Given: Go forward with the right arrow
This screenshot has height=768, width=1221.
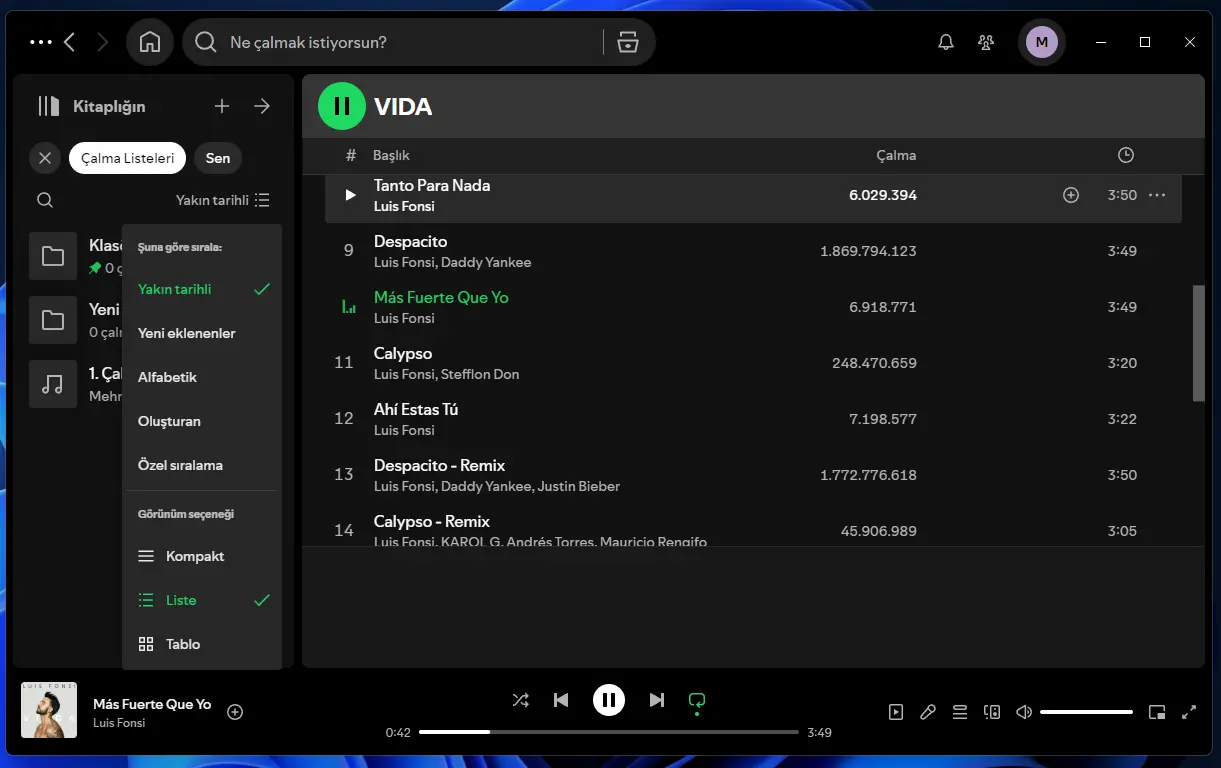Looking at the screenshot, I should pos(102,42).
